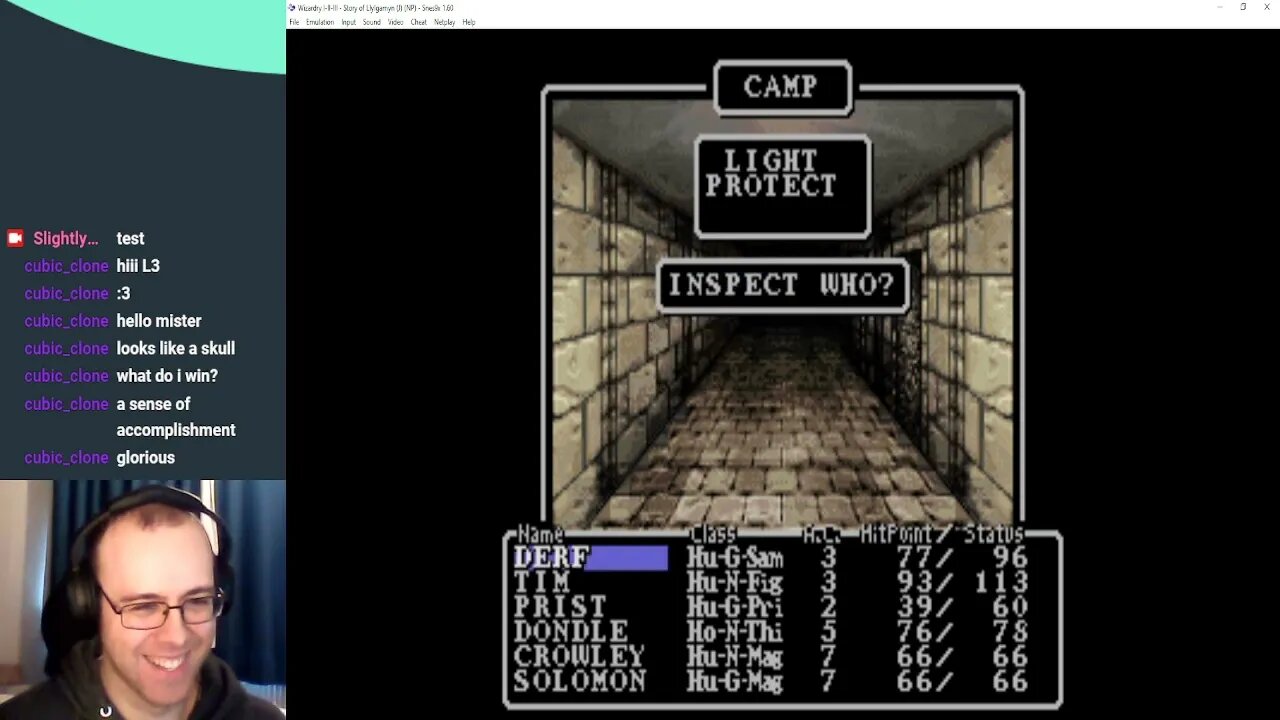Image resolution: width=1280 pixels, height=720 pixels.
Task: Open the Sound menu
Action: (371, 22)
